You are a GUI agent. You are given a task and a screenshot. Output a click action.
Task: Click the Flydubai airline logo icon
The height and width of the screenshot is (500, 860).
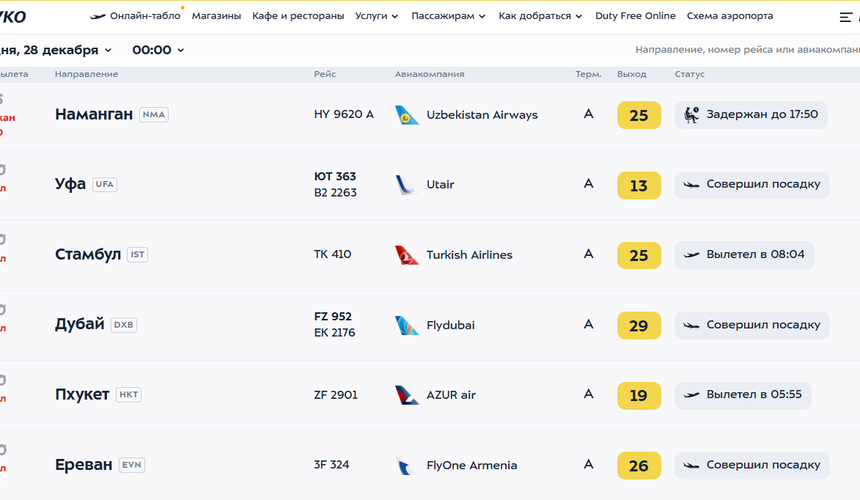(407, 325)
